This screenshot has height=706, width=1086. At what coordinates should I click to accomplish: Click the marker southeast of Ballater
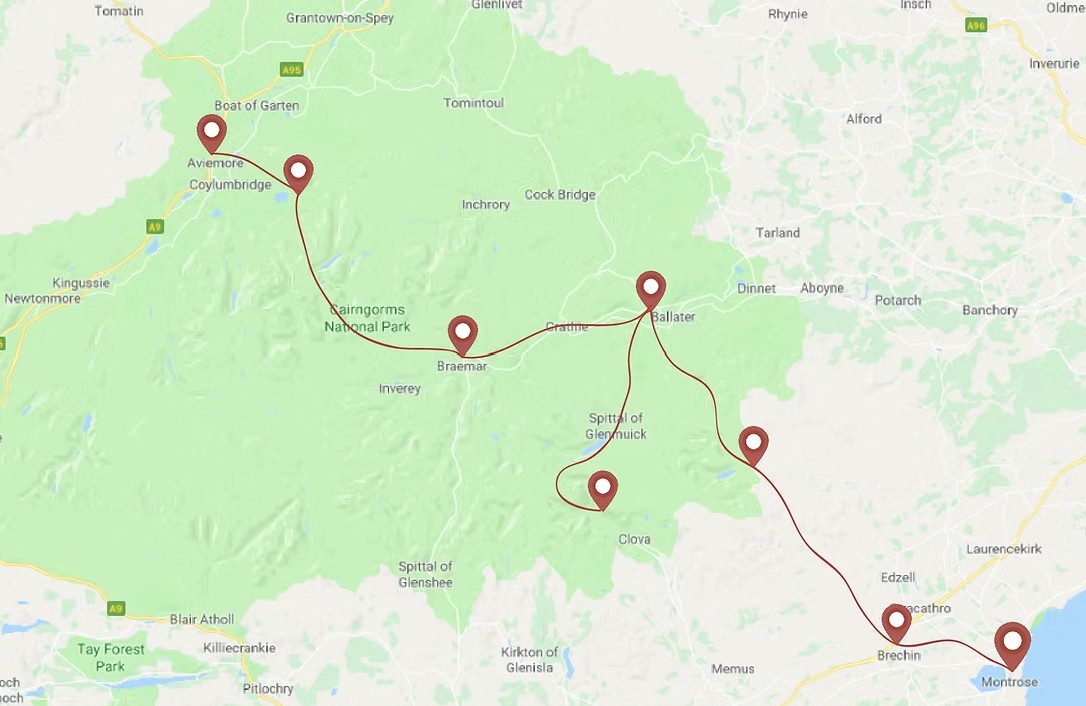click(754, 446)
